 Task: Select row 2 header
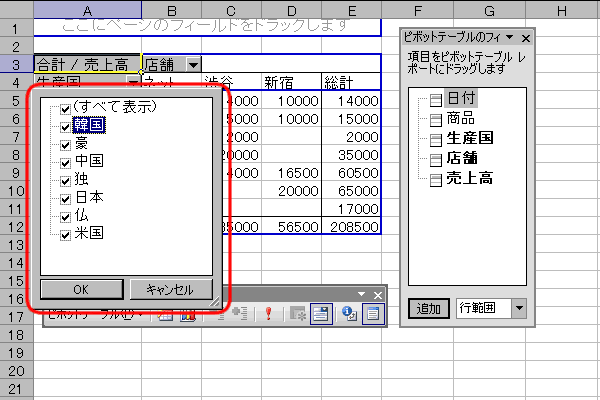tap(16, 47)
